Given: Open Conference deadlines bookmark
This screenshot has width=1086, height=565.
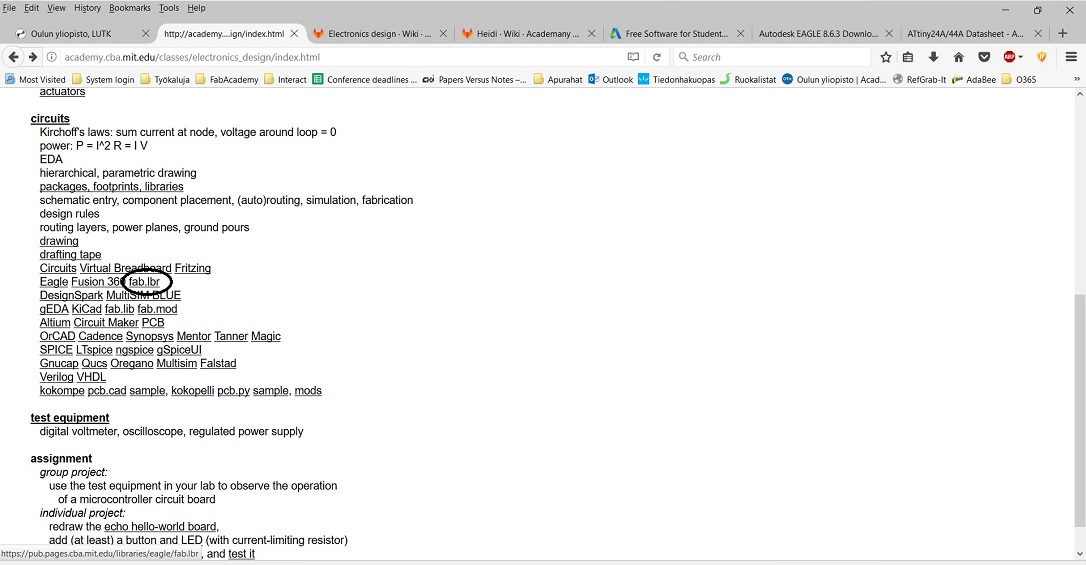Looking at the screenshot, I should point(365,80).
